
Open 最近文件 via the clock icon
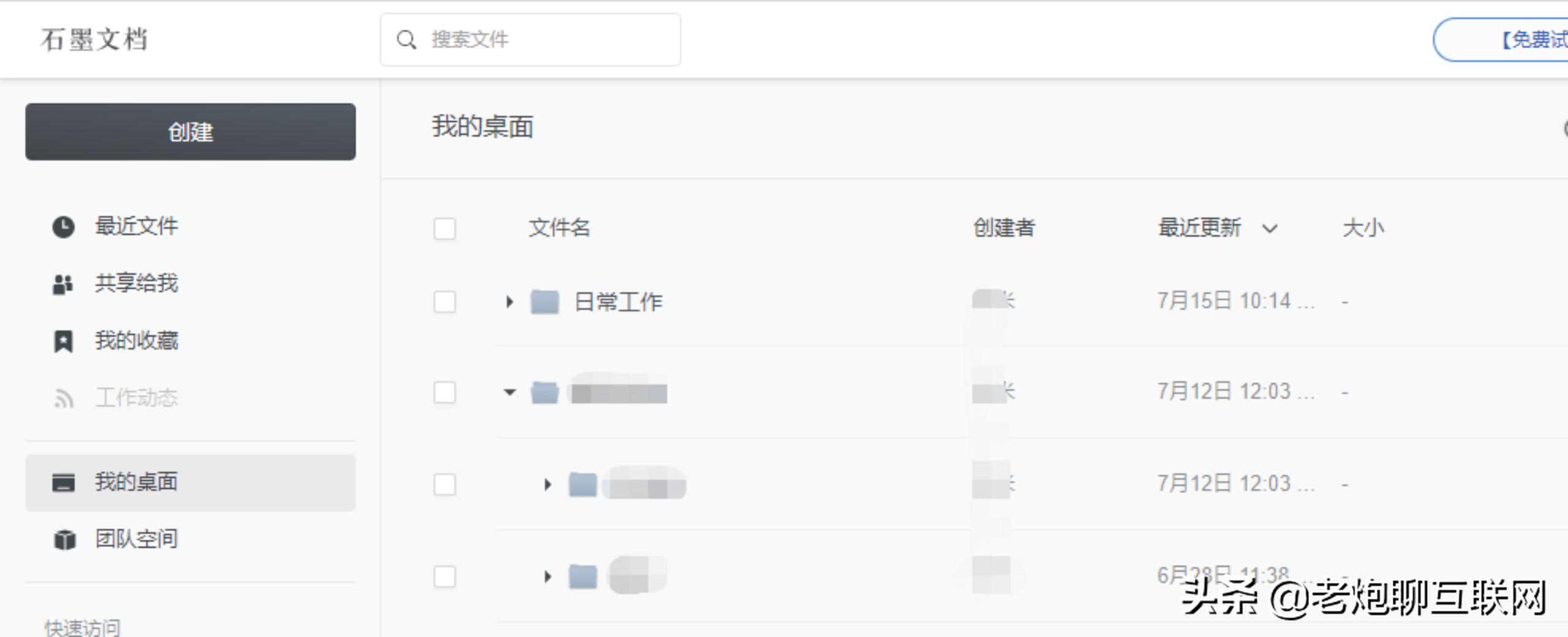click(62, 225)
